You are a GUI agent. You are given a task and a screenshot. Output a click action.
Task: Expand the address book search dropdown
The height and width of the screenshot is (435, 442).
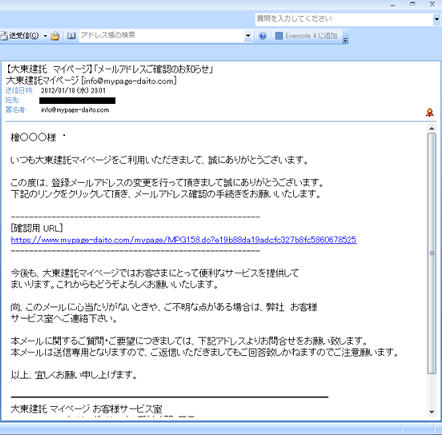pyautogui.click(x=248, y=36)
